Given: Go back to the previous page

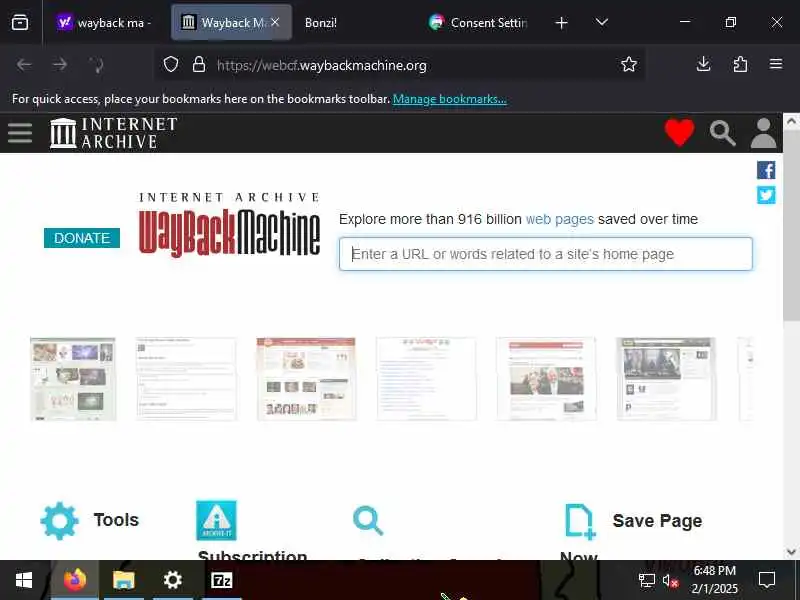Looking at the screenshot, I should [24, 65].
